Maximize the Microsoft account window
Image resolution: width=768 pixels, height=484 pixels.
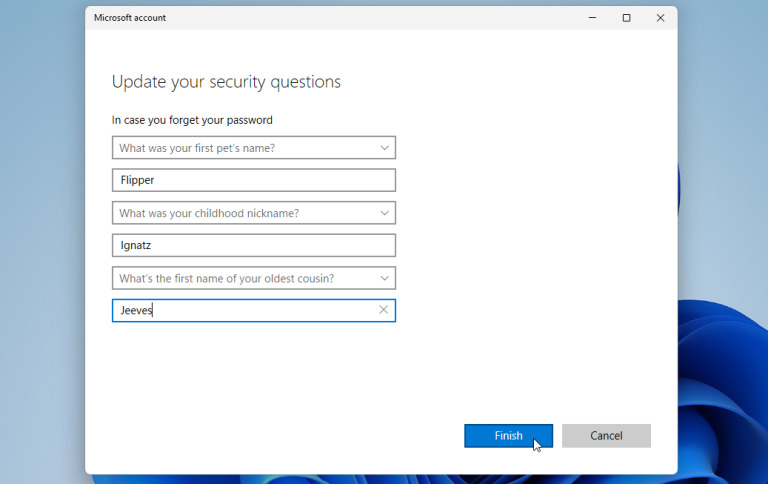click(x=626, y=18)
